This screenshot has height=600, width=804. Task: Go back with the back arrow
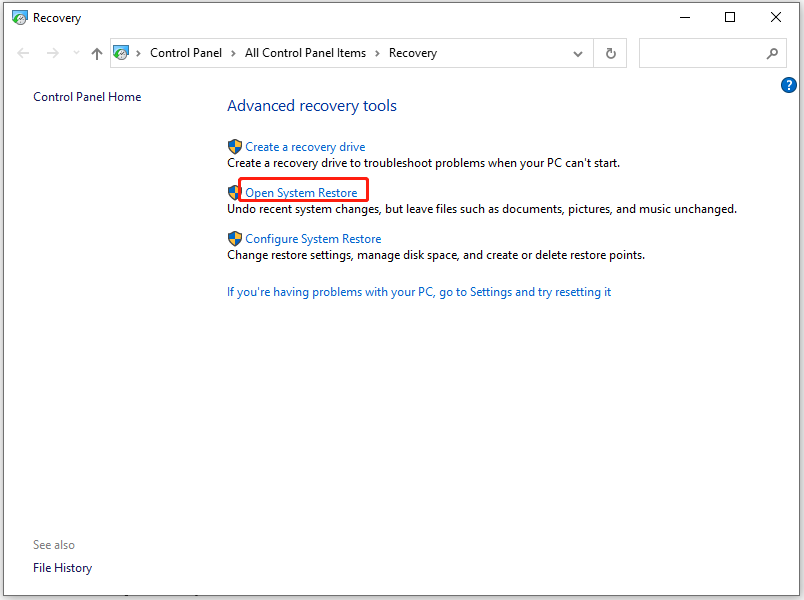pyautogui.click(x=23, y=53)
